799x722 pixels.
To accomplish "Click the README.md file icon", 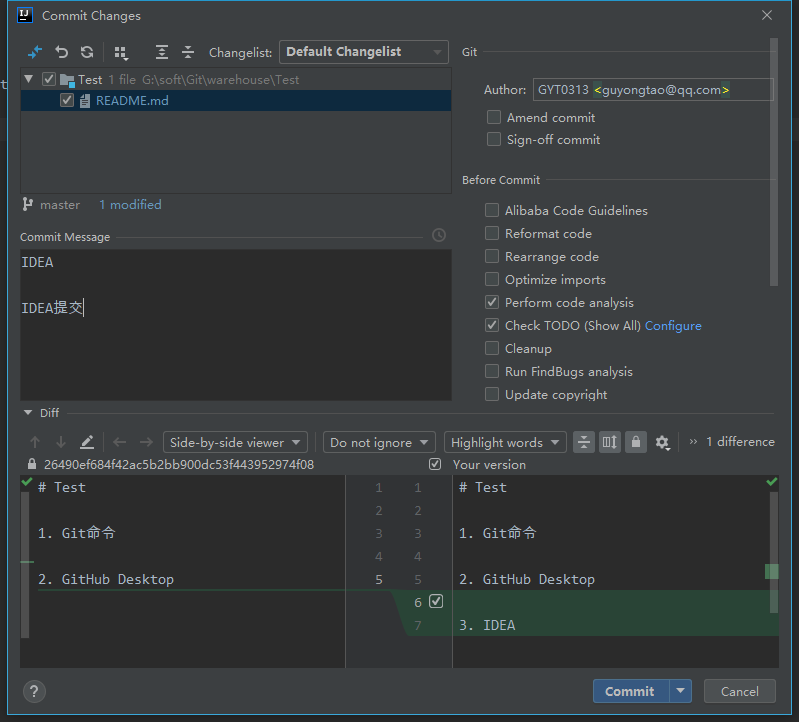I will [85, 101].
